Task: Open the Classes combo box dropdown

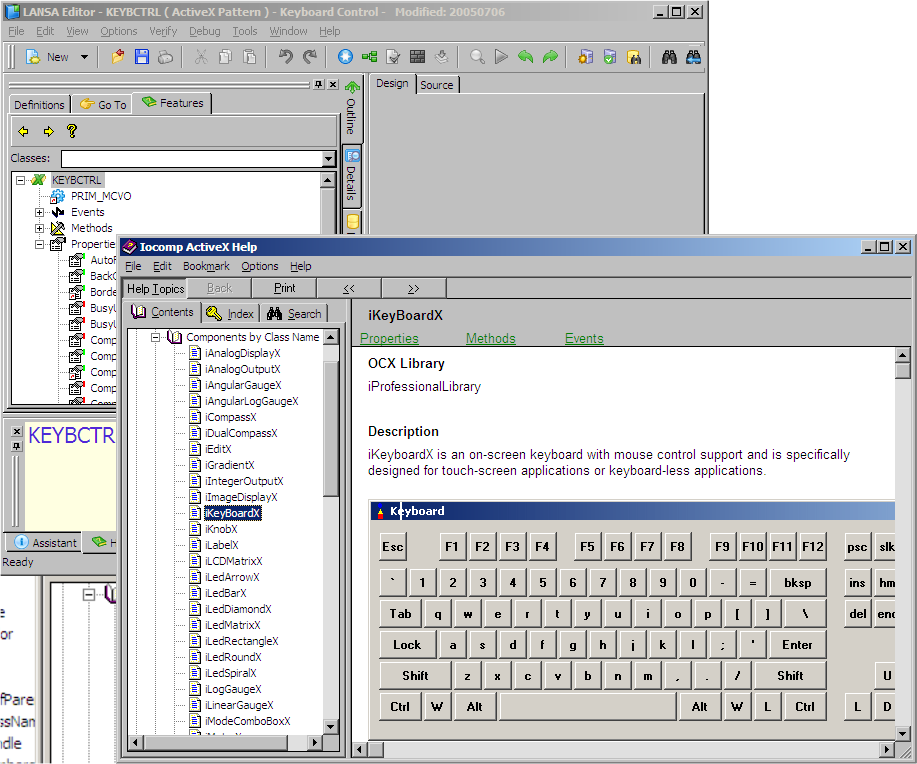Action: [329, 159]
